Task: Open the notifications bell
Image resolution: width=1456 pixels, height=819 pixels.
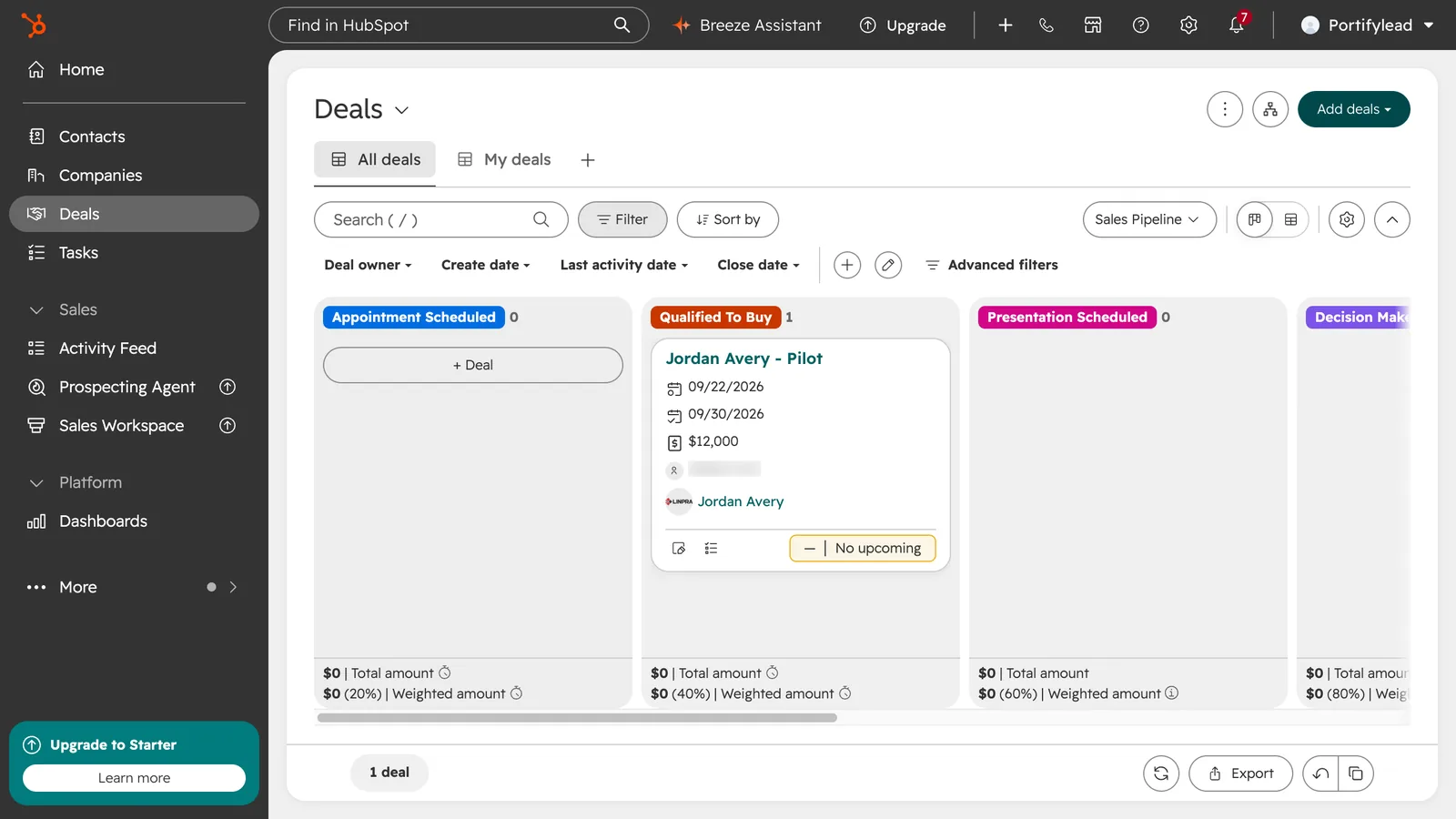Action: (1236, 25)
